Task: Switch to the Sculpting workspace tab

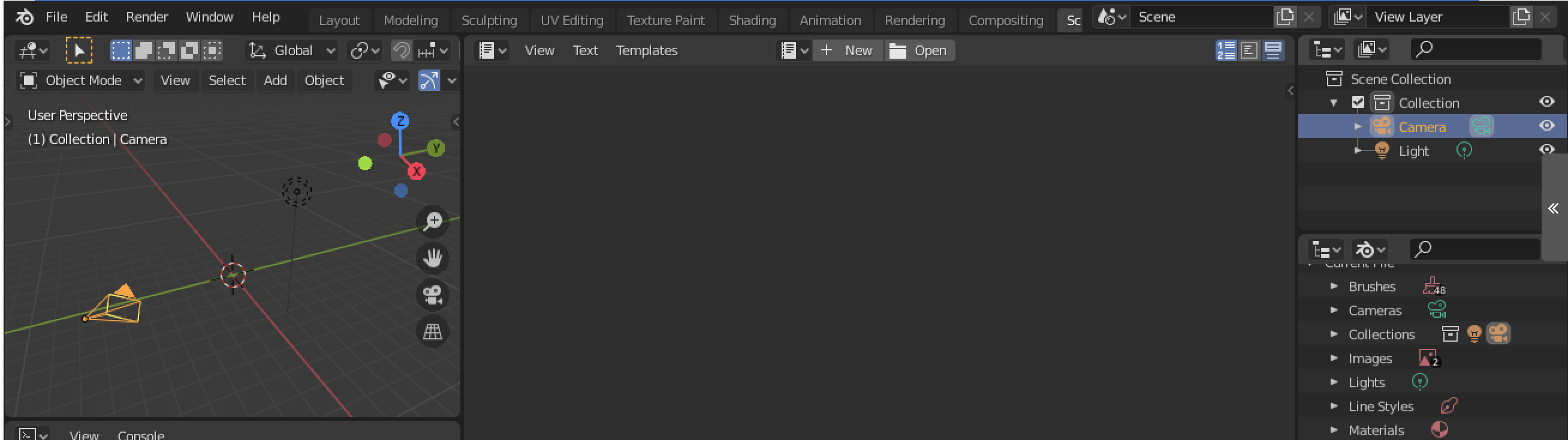Action: [x=489, y=21]
